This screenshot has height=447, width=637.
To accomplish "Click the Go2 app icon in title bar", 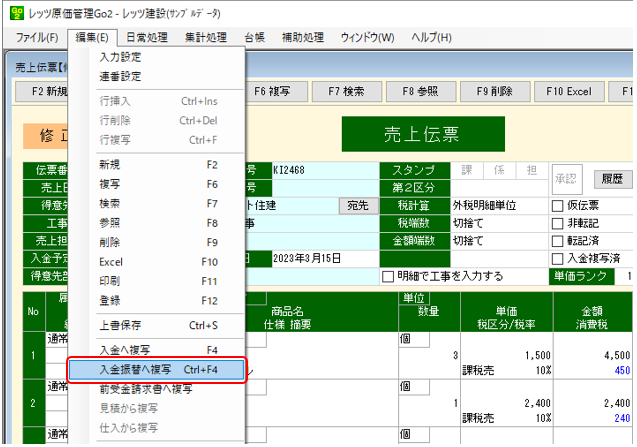I will [x=17, y=13].
